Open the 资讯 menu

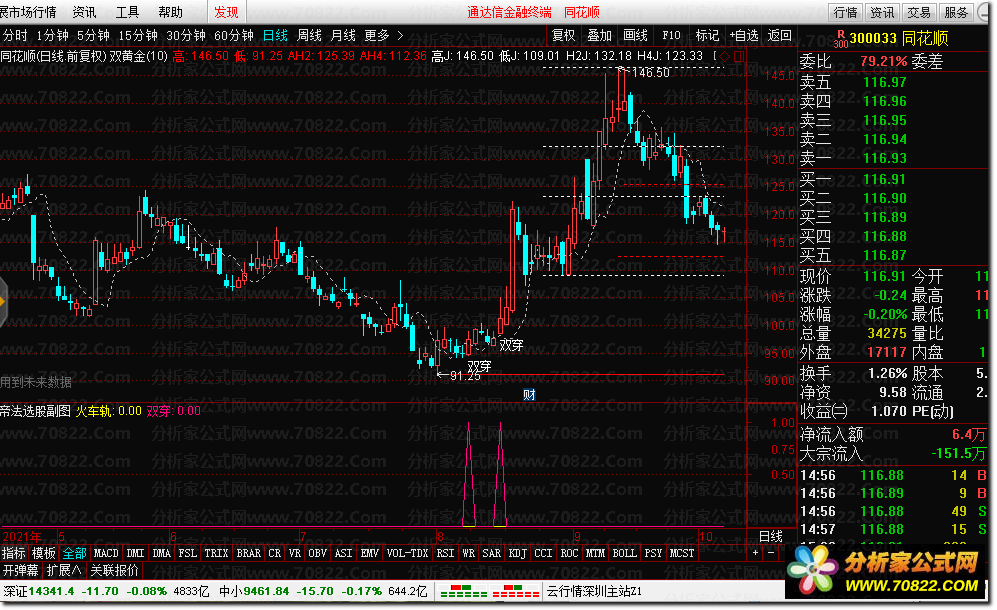point(85,12)
